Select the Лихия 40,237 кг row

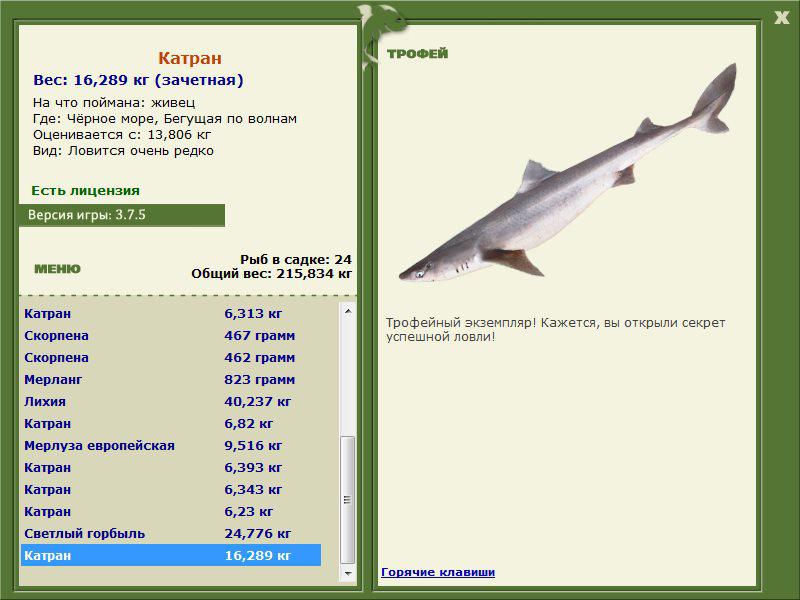pos(171,402)
